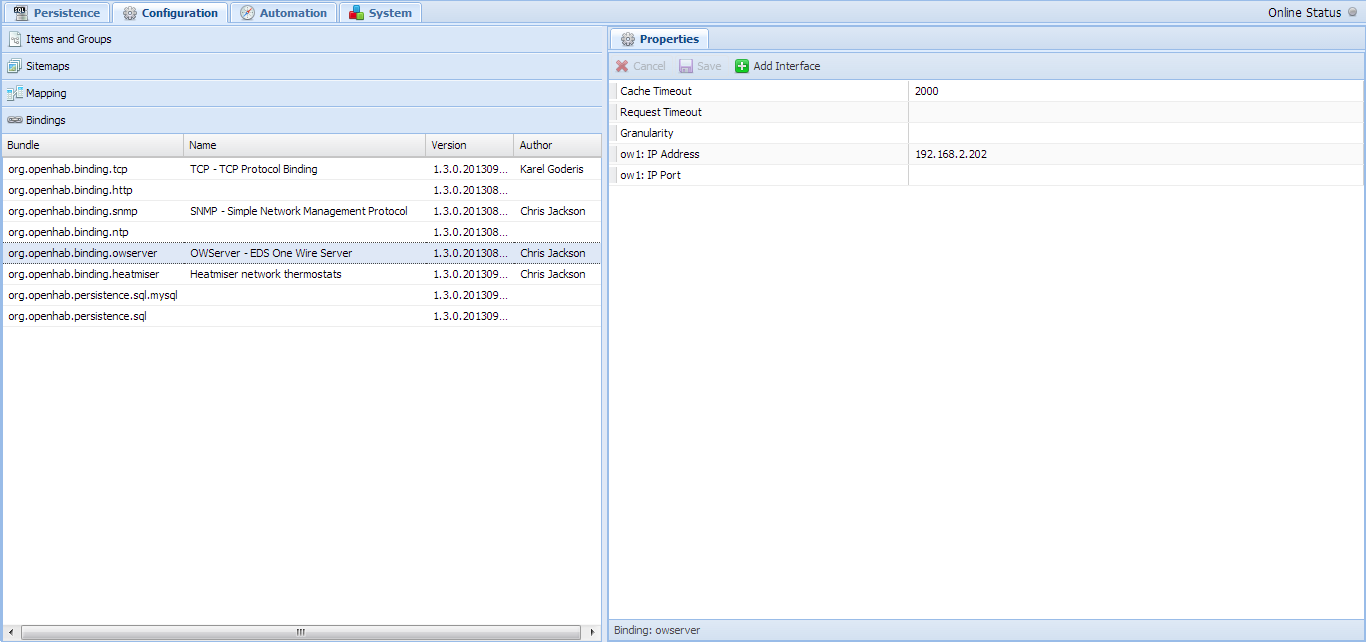Click the green Add Interface plus icon
The height and width of the screenshot is (642, 1366).
(x=742, y=66)
